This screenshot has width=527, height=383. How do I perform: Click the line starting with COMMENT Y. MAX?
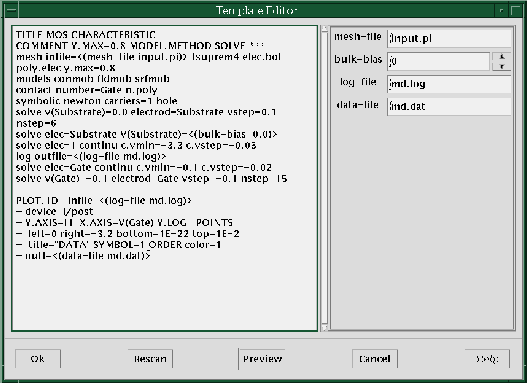pyautogui.click(x=139, y=46)
